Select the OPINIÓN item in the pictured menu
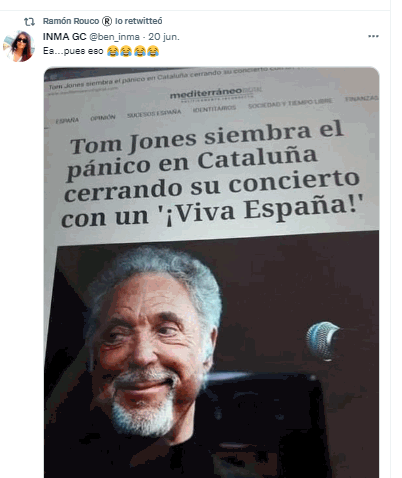This screenshot has height=478, width=402. coord(103,118)
